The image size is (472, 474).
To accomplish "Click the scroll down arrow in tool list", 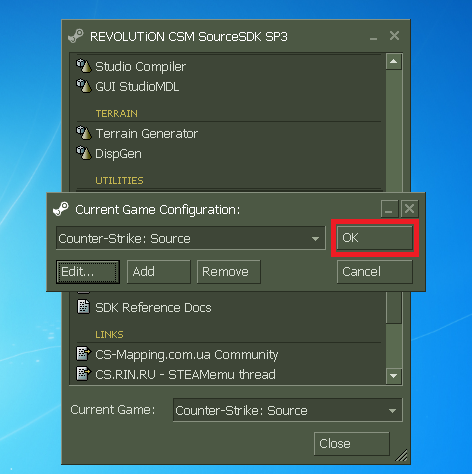I will 394,376.
